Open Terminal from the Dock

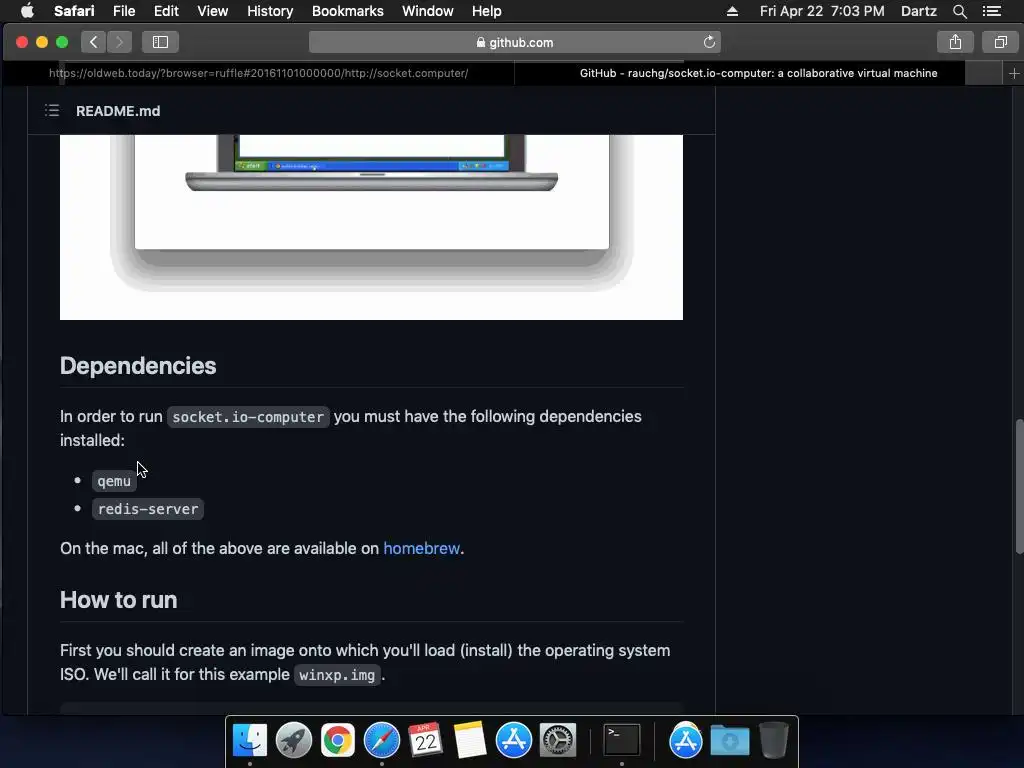(x=622, y=740)
